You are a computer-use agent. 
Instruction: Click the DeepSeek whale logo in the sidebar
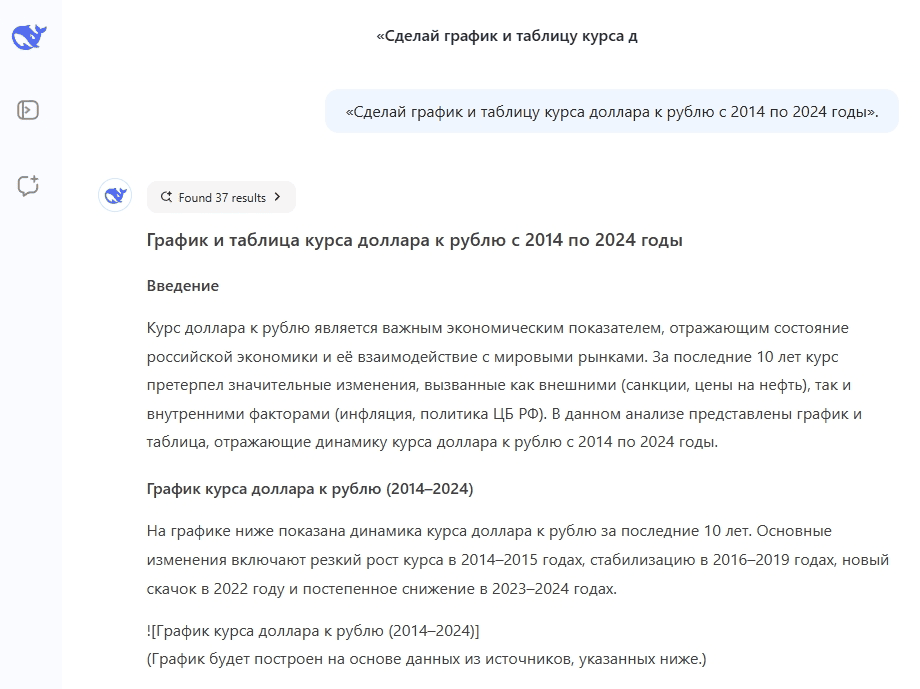coord(28,35)
